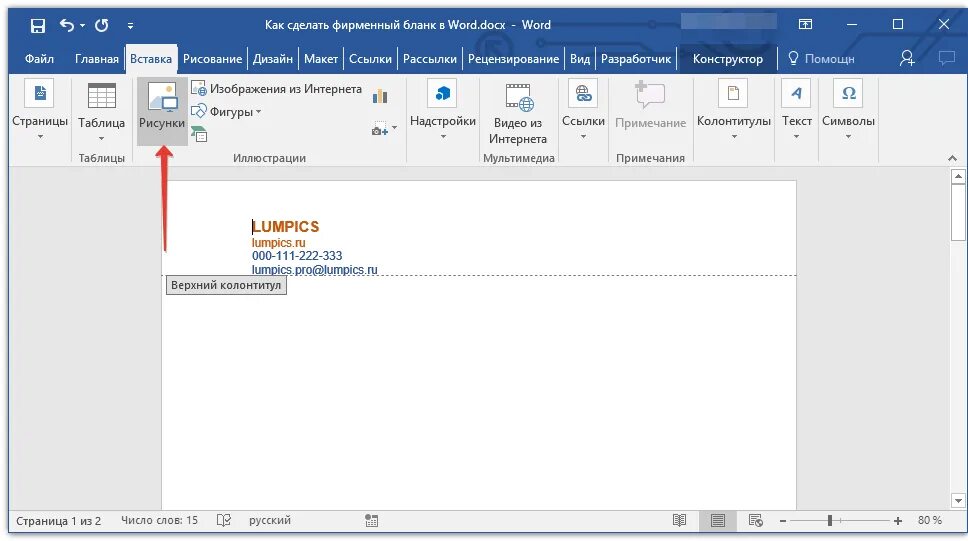Open Ribbon Display Options button
968x541 pixels.
pyautogui.click(x=805, y=25)
